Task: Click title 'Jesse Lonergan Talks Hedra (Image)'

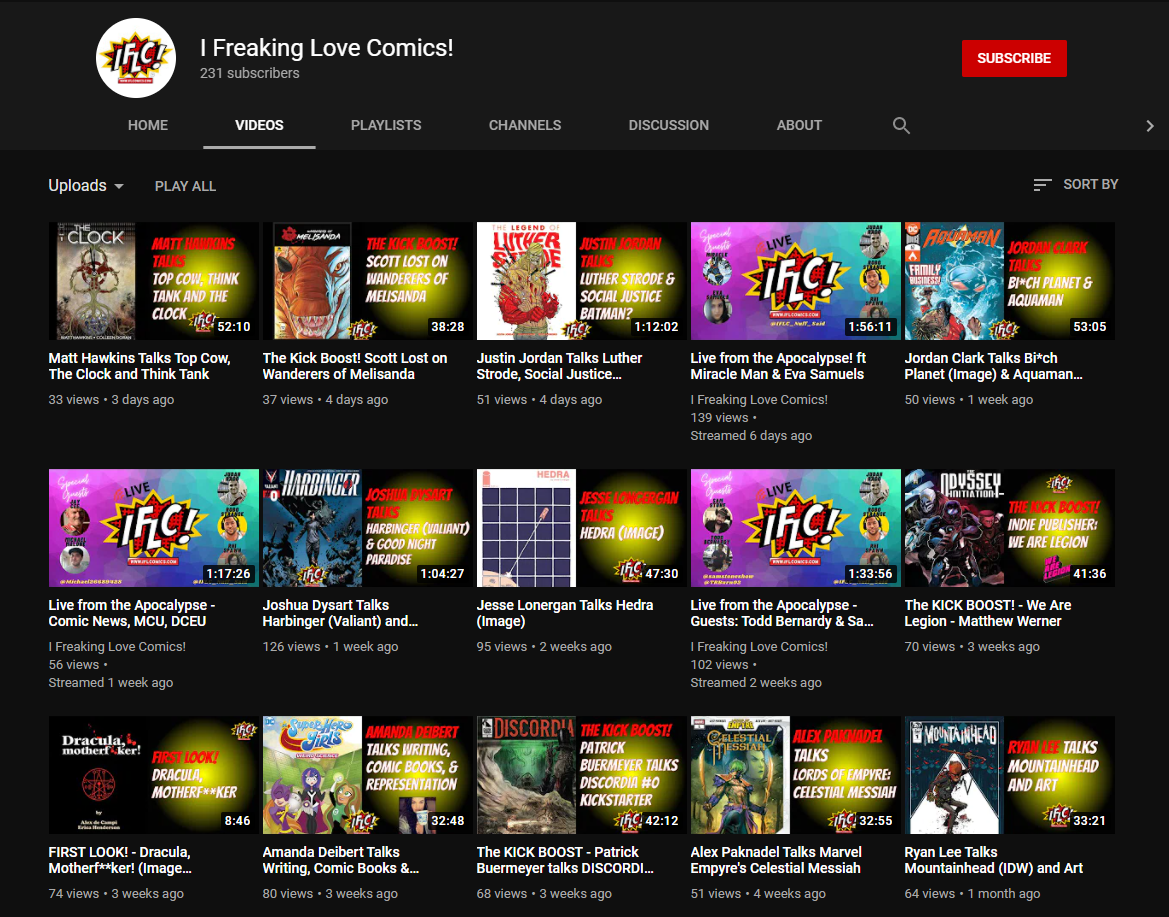Action: pos(565,613)
